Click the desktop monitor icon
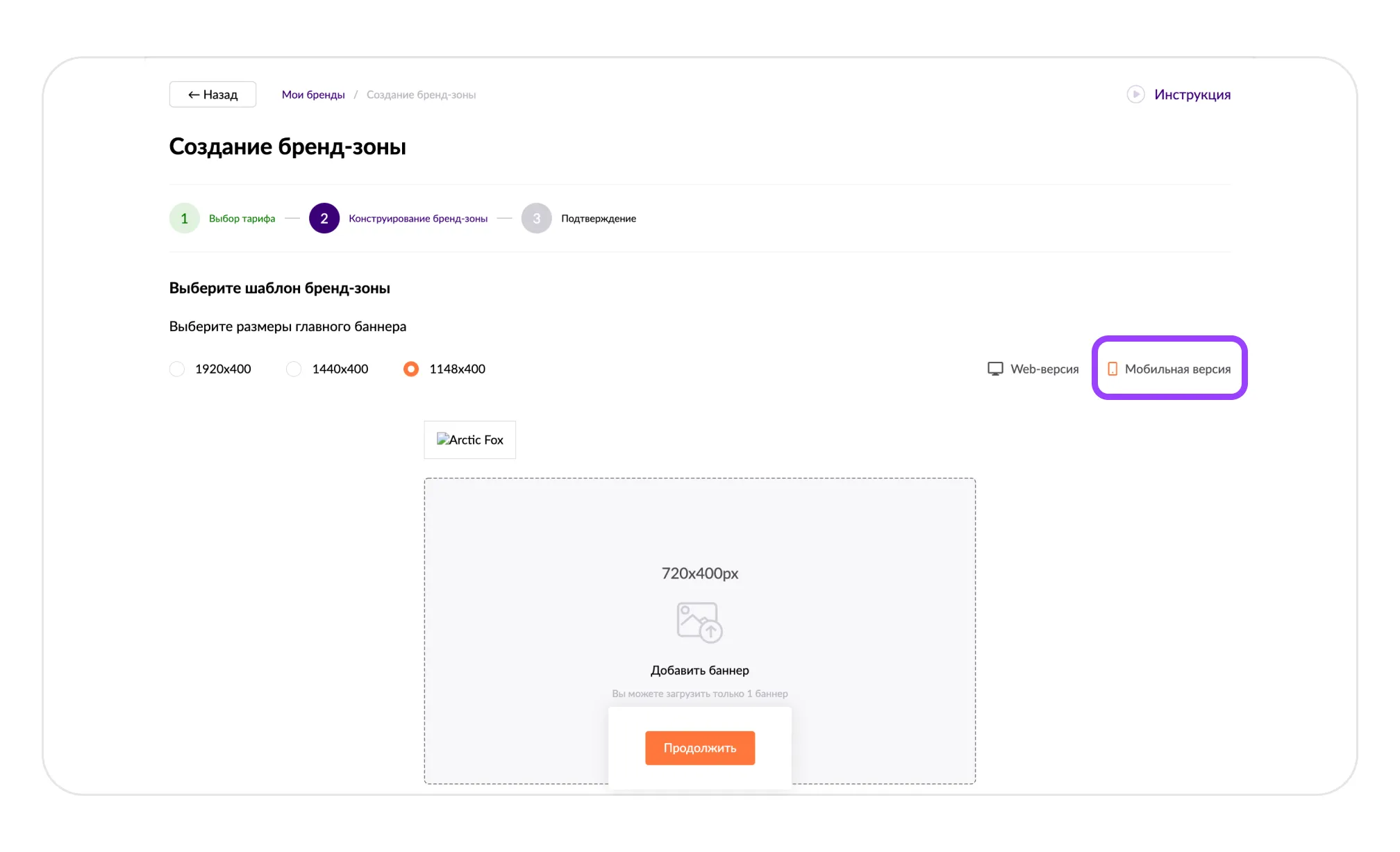 [x=995, y=369]
